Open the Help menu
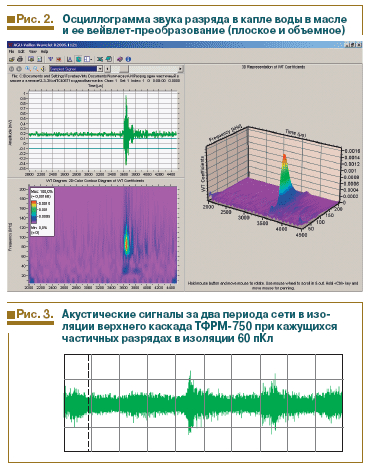Viewport: 371px width, 469px height. click(x=44, y=52)
